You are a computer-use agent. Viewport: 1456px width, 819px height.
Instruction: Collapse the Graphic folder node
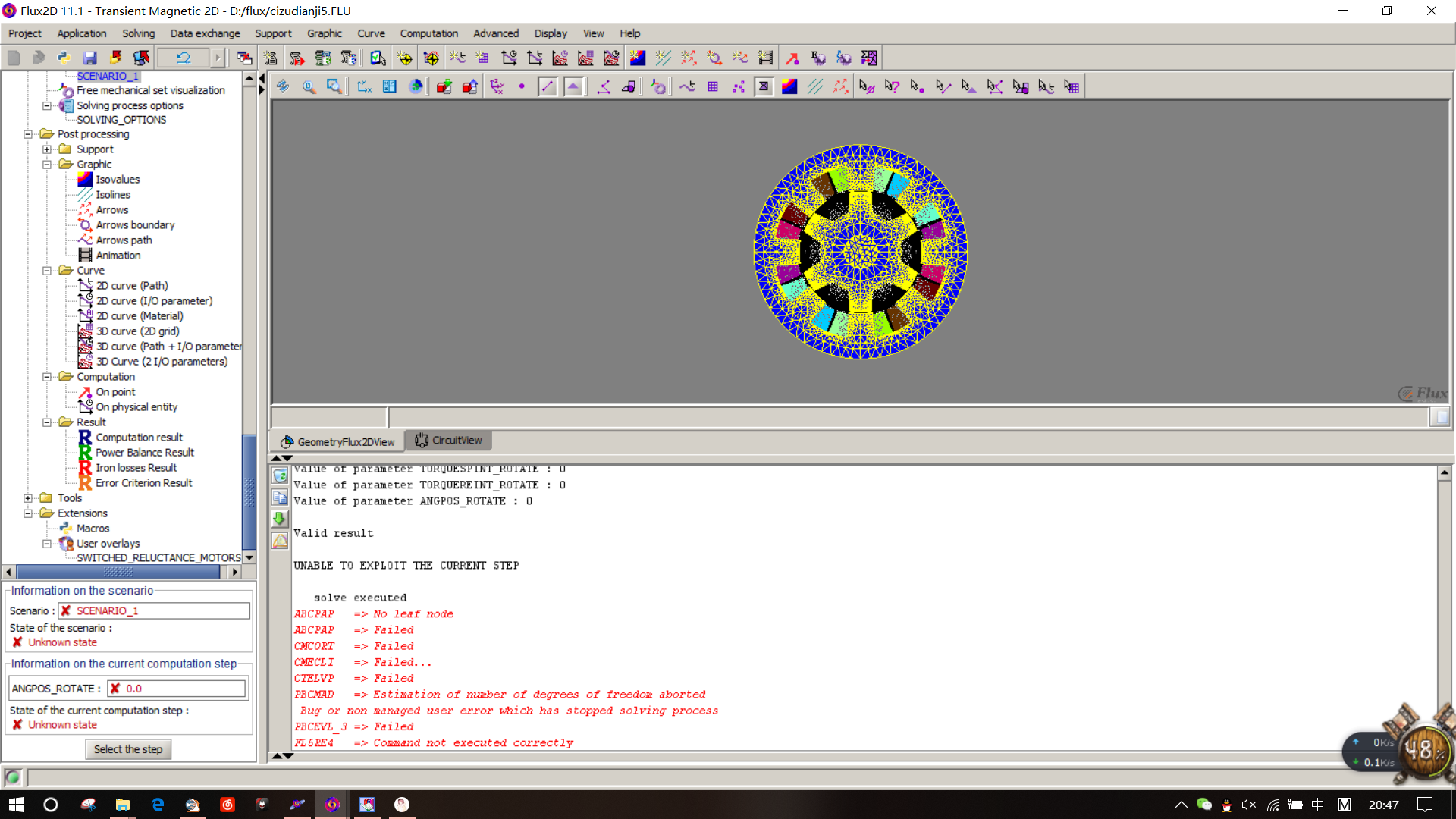tap(47, 165)
